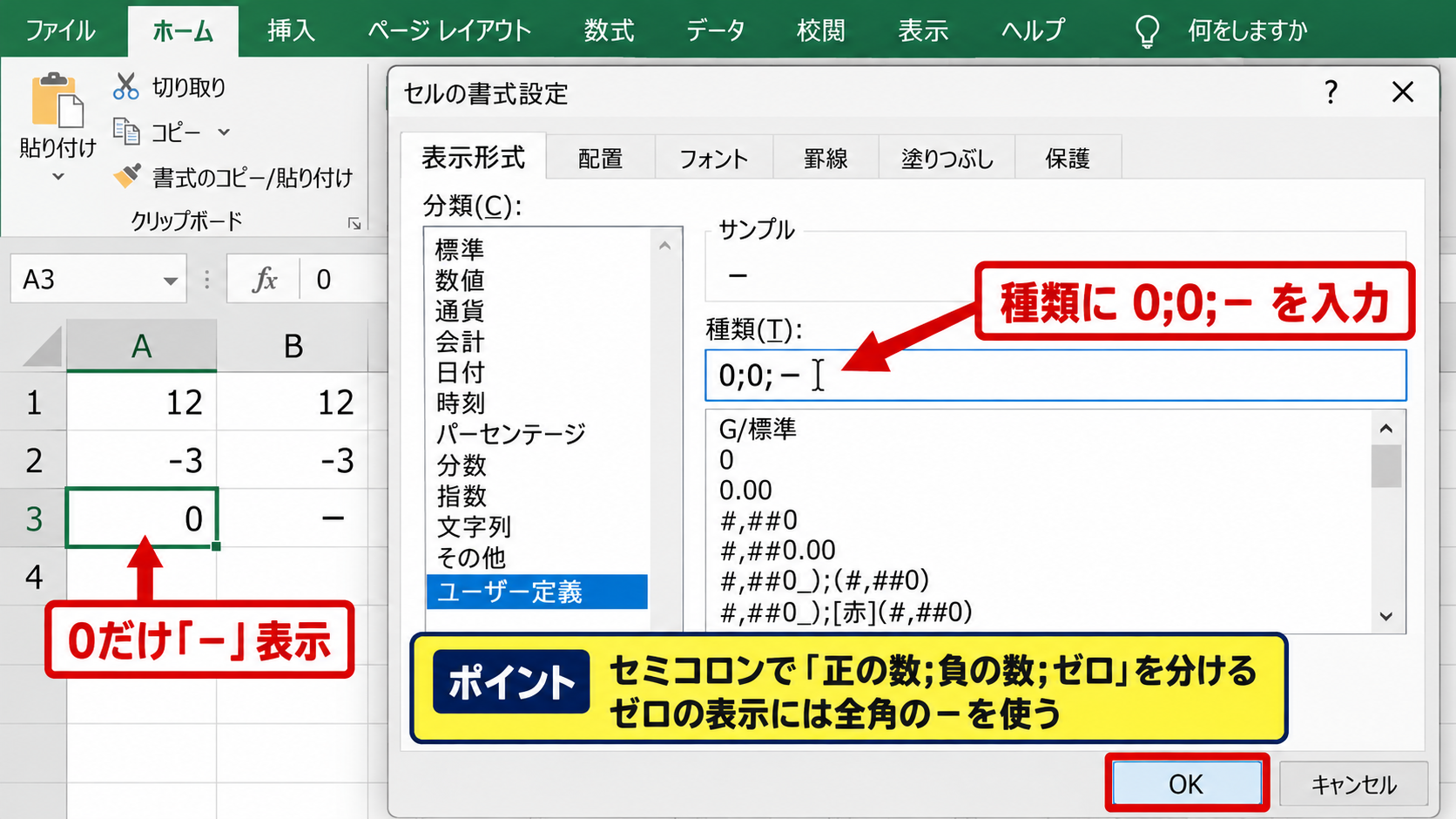The image size is (1456, 819).
Task: Close the セルの書式設定 dialog
Action: 1403,91
